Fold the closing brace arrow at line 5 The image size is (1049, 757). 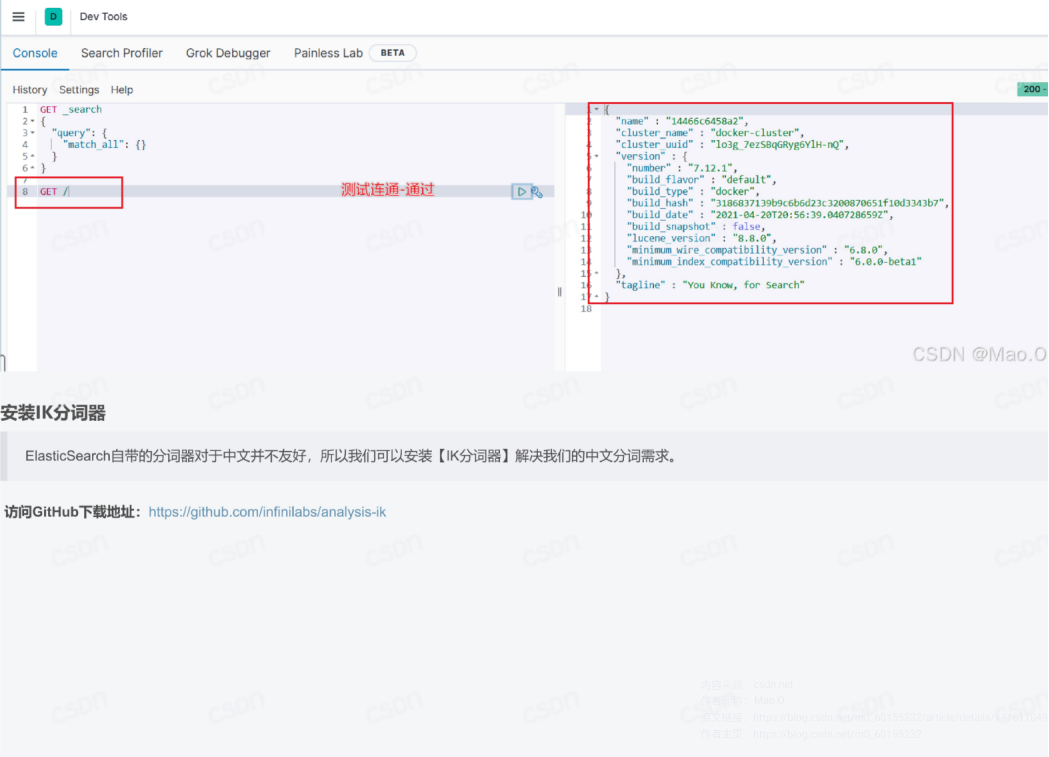tap(33, 156)
